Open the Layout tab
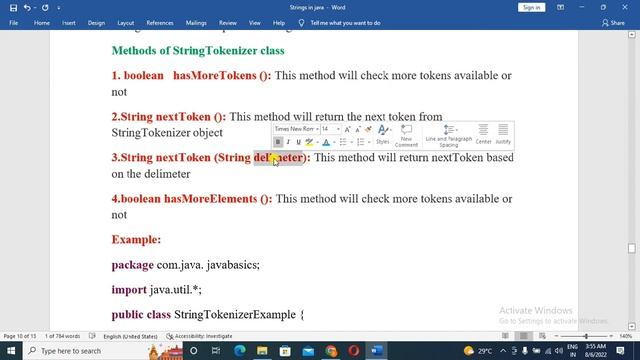The height and width of the screenshot is (360, 640). pos(126,23)
